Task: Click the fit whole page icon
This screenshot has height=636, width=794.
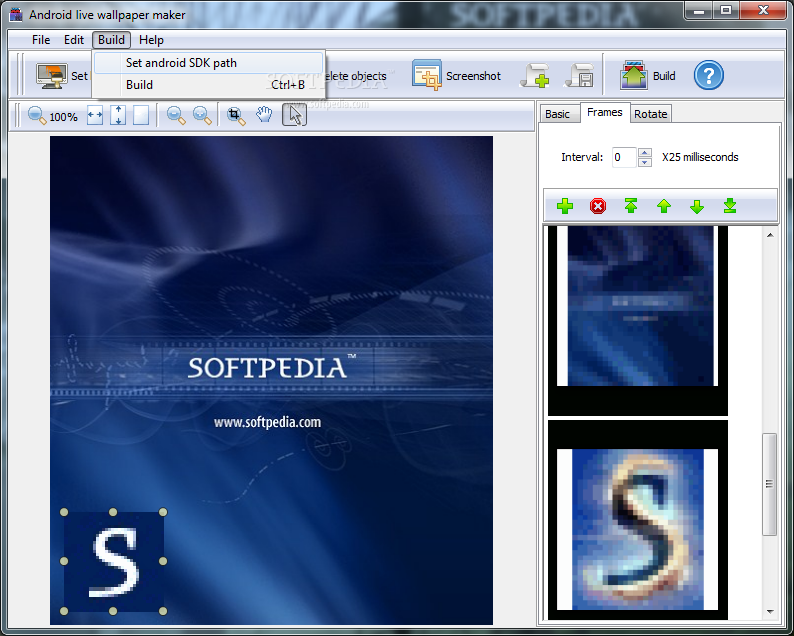Action: coord(141,115)
